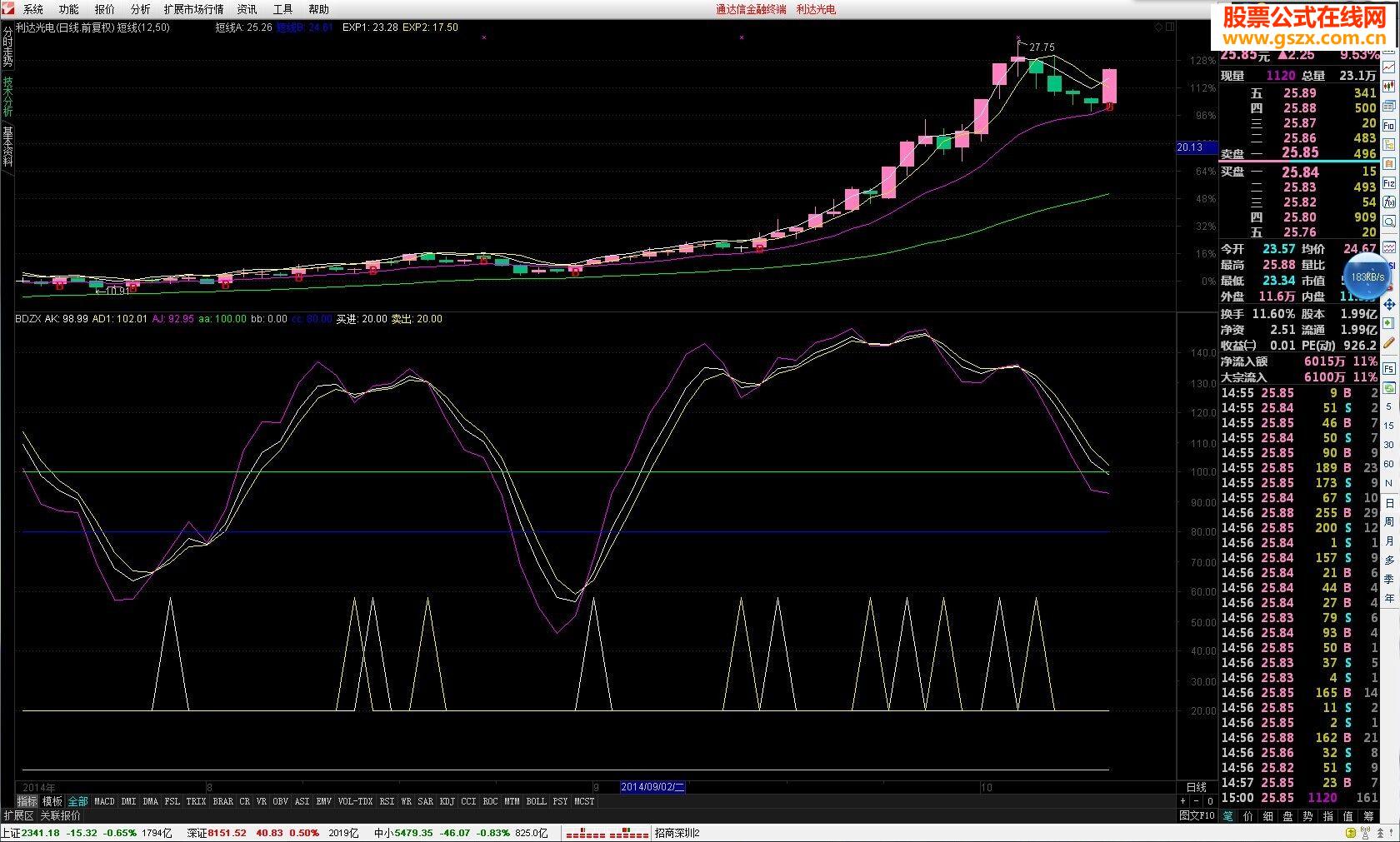Open the 分析 menu
Screen dimensions: 1400x842
click(x=141, y=9)
